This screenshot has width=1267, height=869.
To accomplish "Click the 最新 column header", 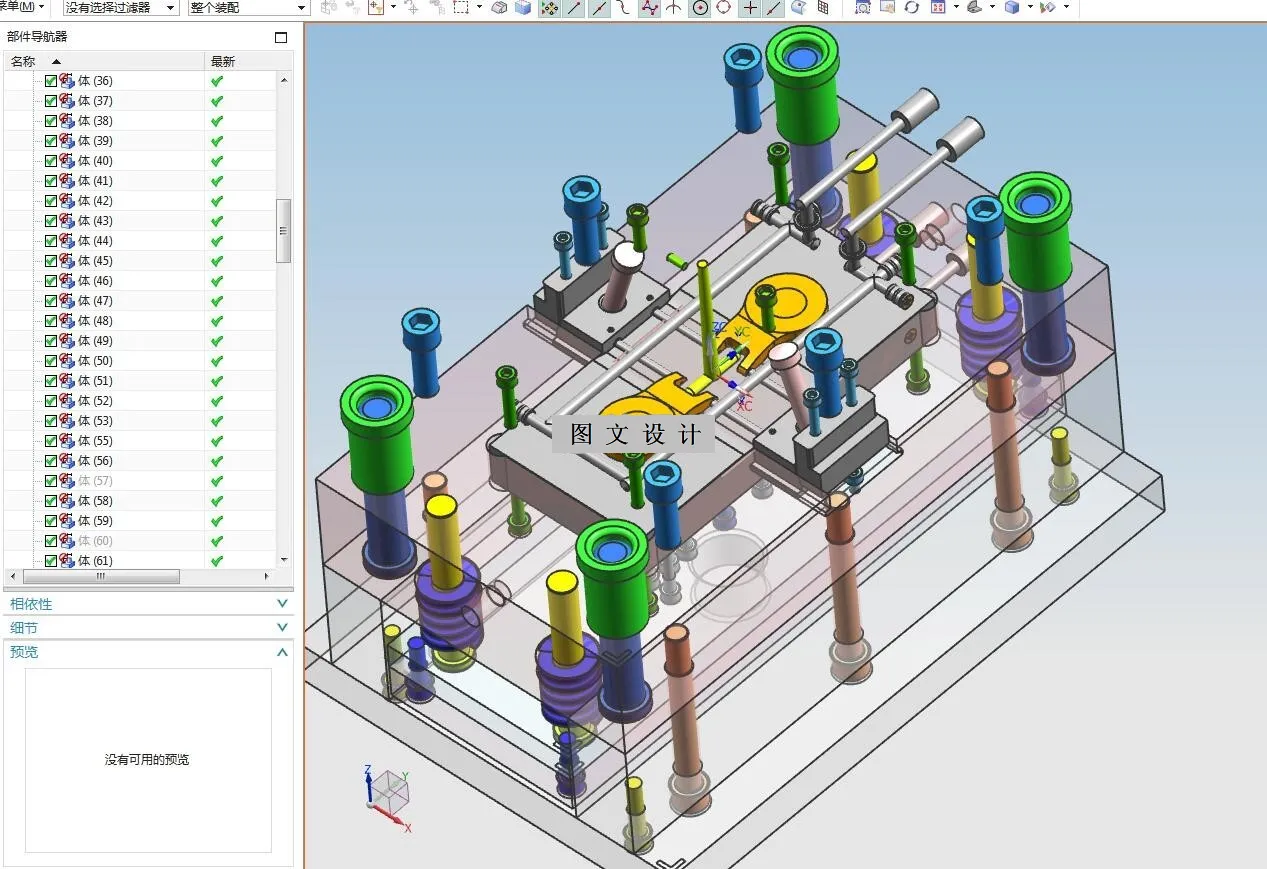I will 223,61.
